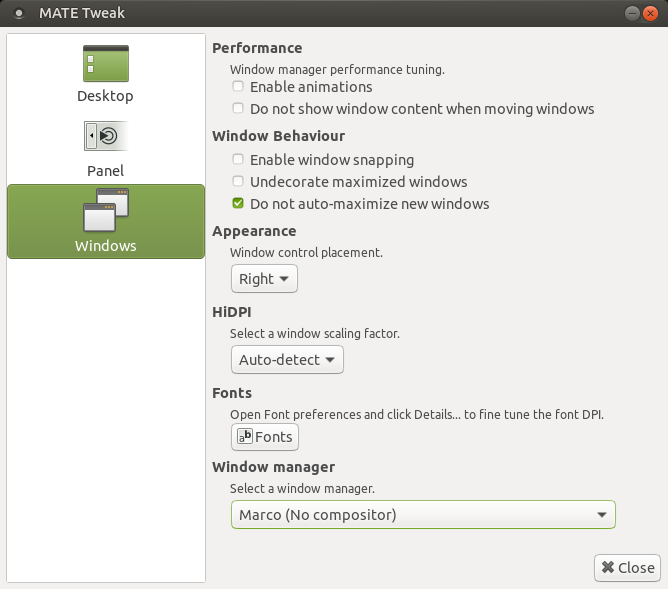
Task: Minimize the MATE Tweak window
Action: (632, 14)
